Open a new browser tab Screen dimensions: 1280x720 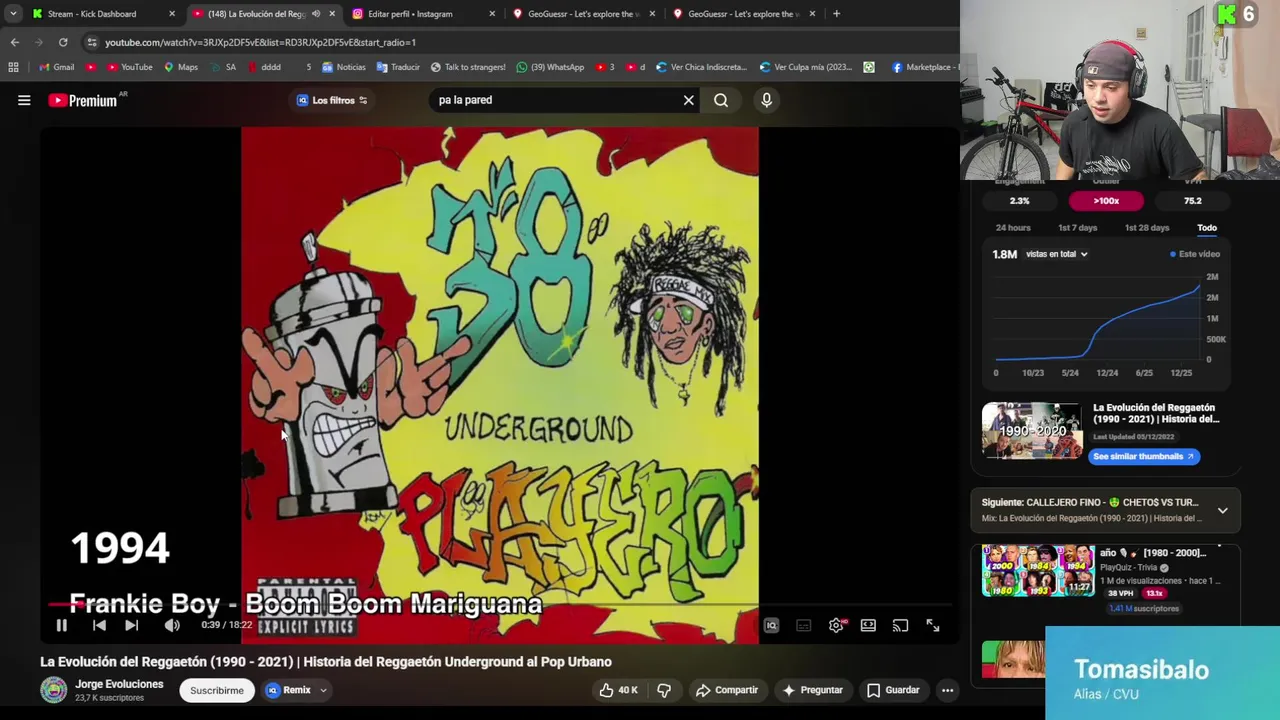click(x=836, y=14)
